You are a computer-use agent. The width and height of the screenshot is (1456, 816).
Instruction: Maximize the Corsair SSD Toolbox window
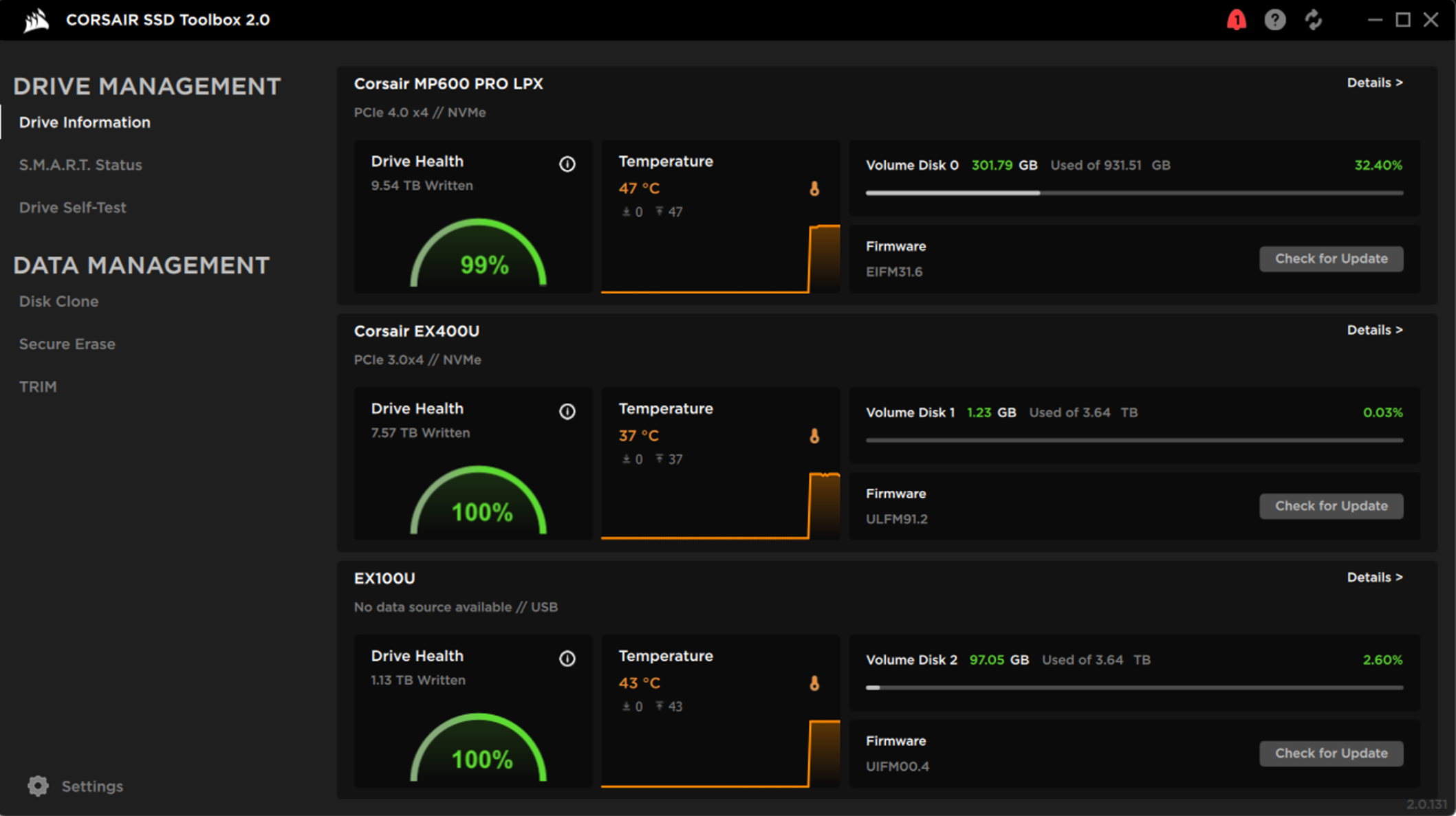click(x=1403, y=20)
